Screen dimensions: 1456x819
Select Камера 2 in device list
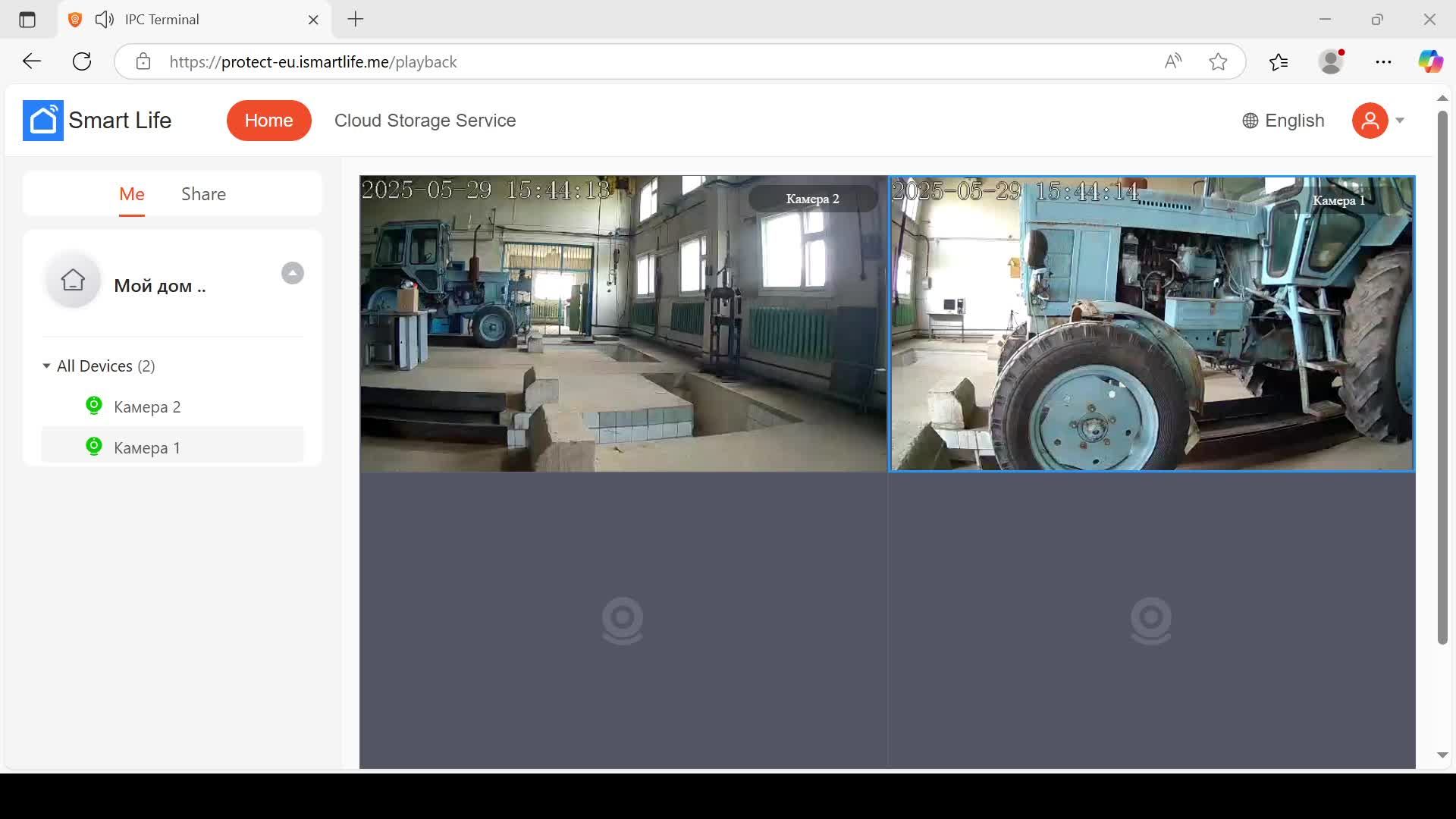pos(173,406)
